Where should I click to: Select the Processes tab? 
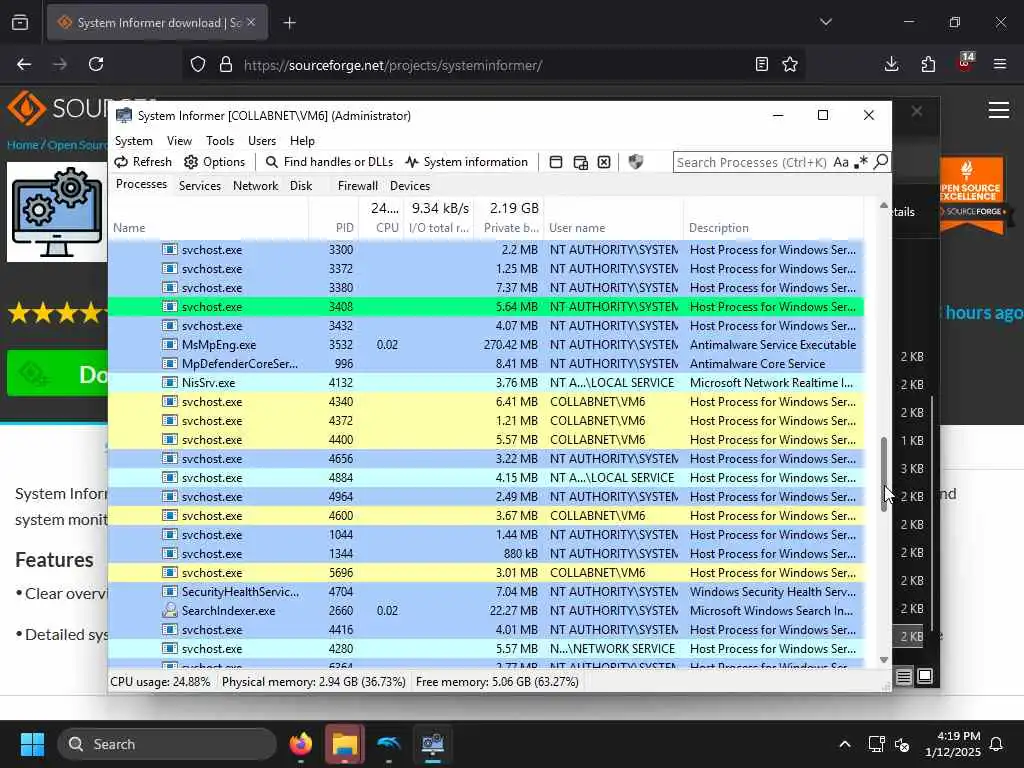pyautogui.click(x=141, y=184)
